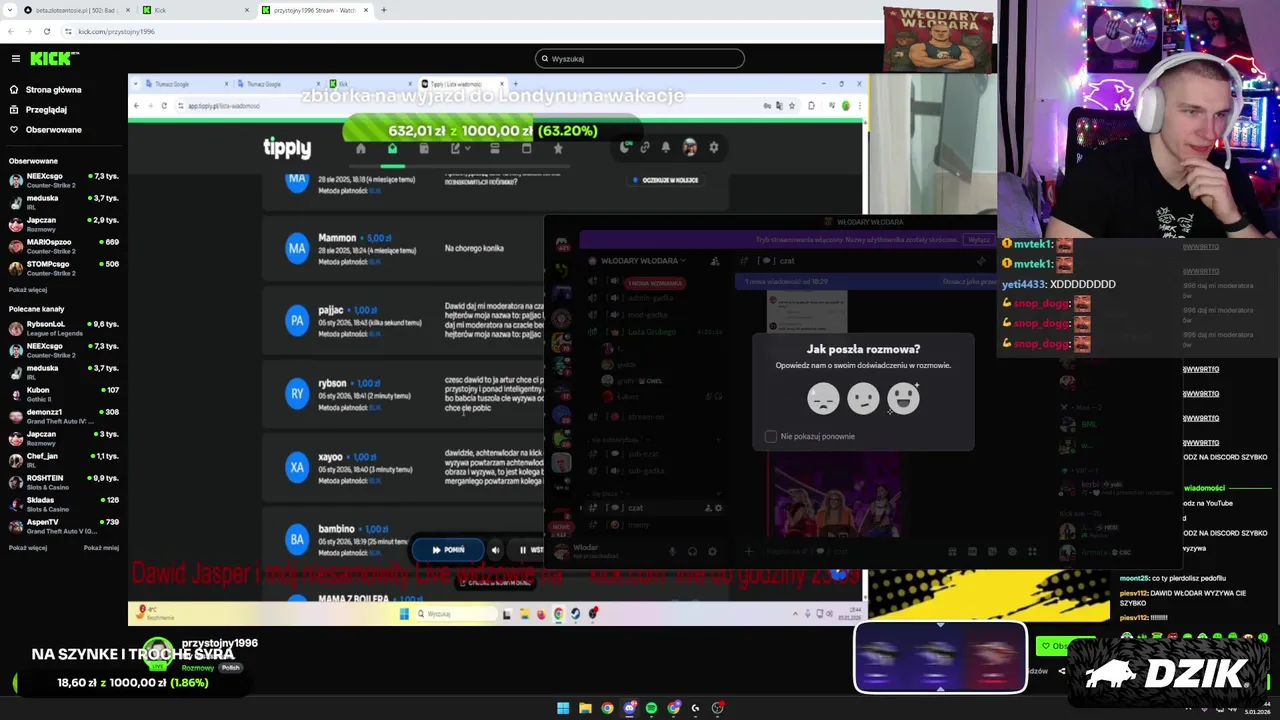
Task: Open czat channel settings gear
Action: click(x=718, y=508)
